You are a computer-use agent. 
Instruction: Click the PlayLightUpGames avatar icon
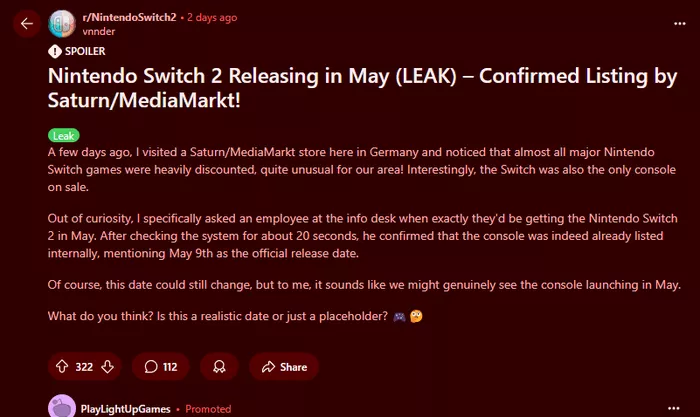pyautogui.click(x=62, y=407)
